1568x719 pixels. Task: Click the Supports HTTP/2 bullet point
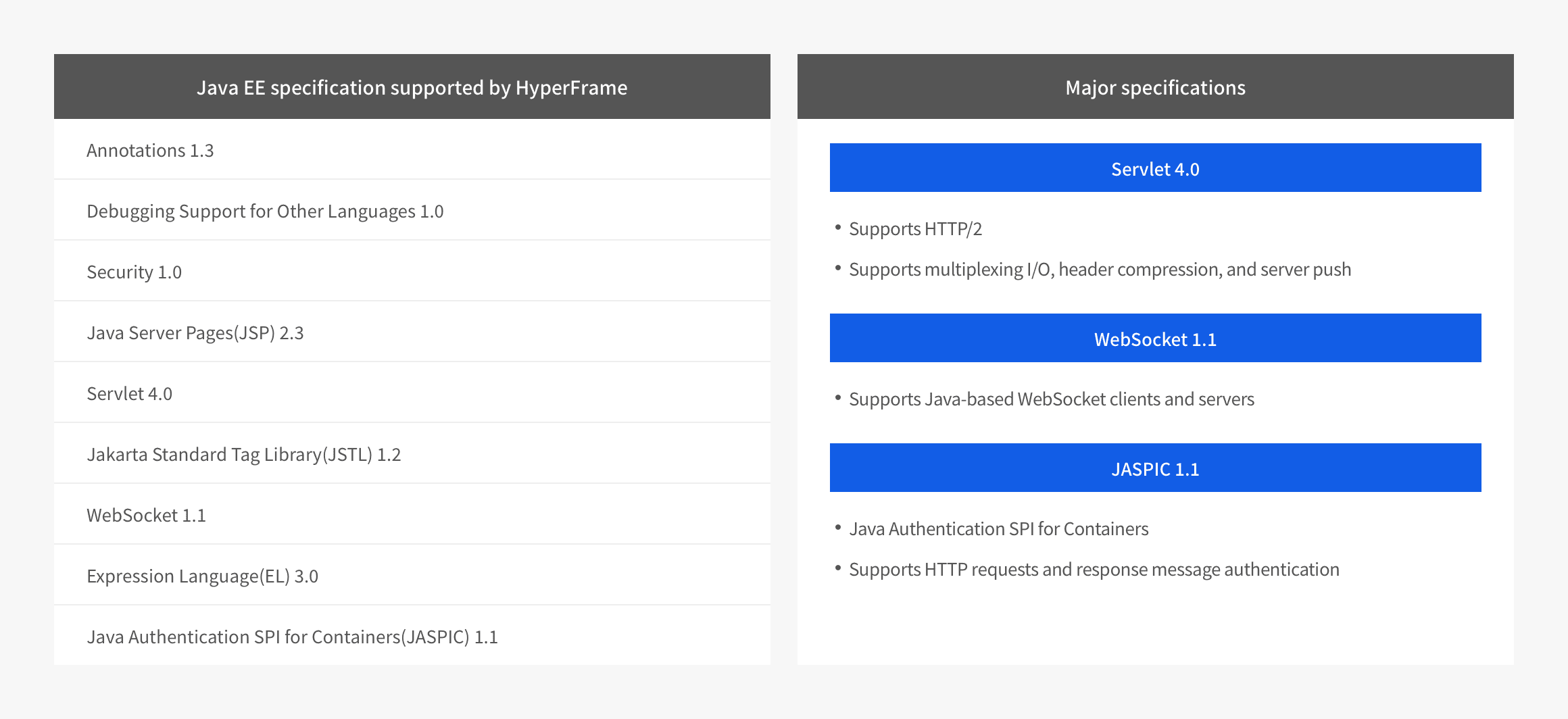coord(915,229)
